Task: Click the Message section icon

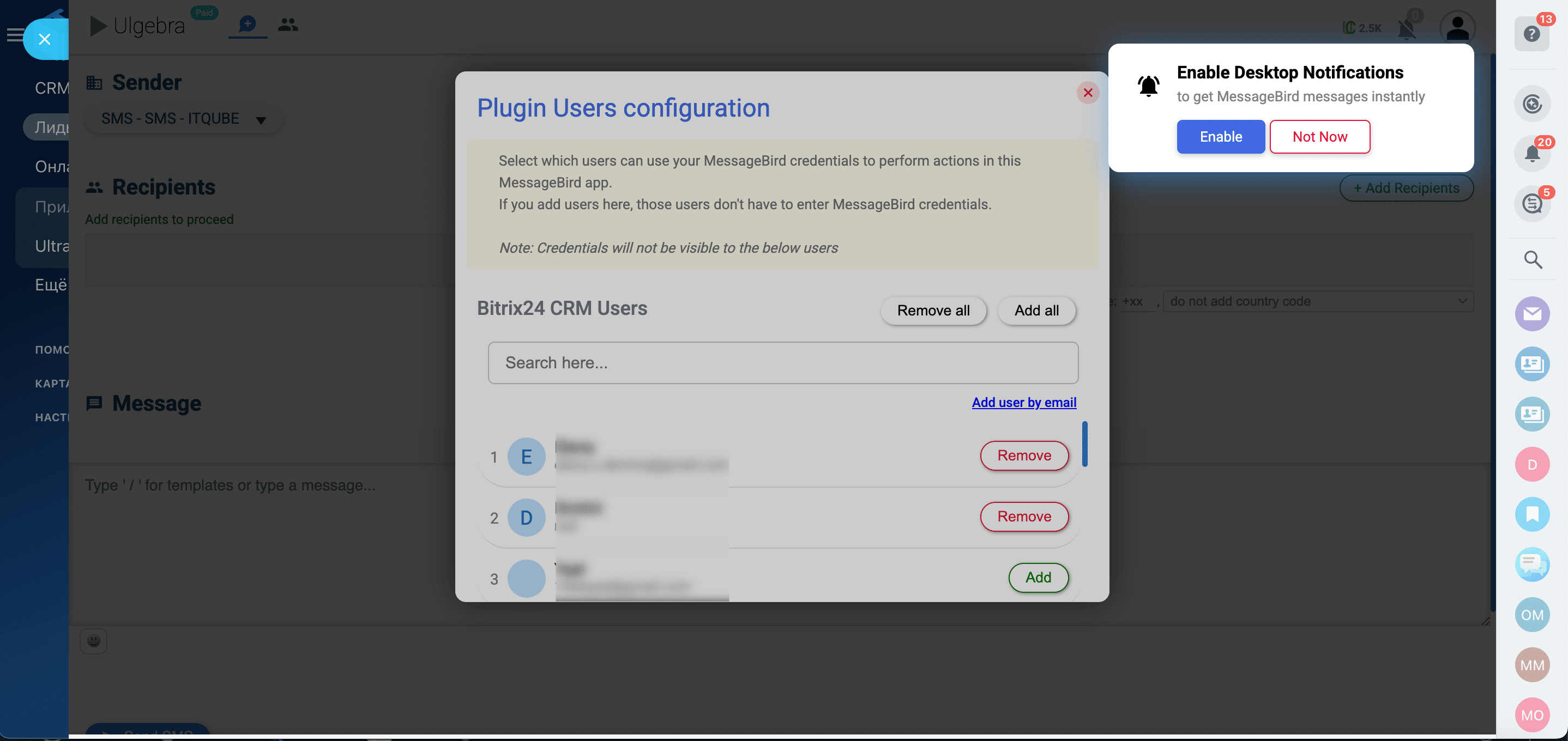Action: click(x=94, y=403)
